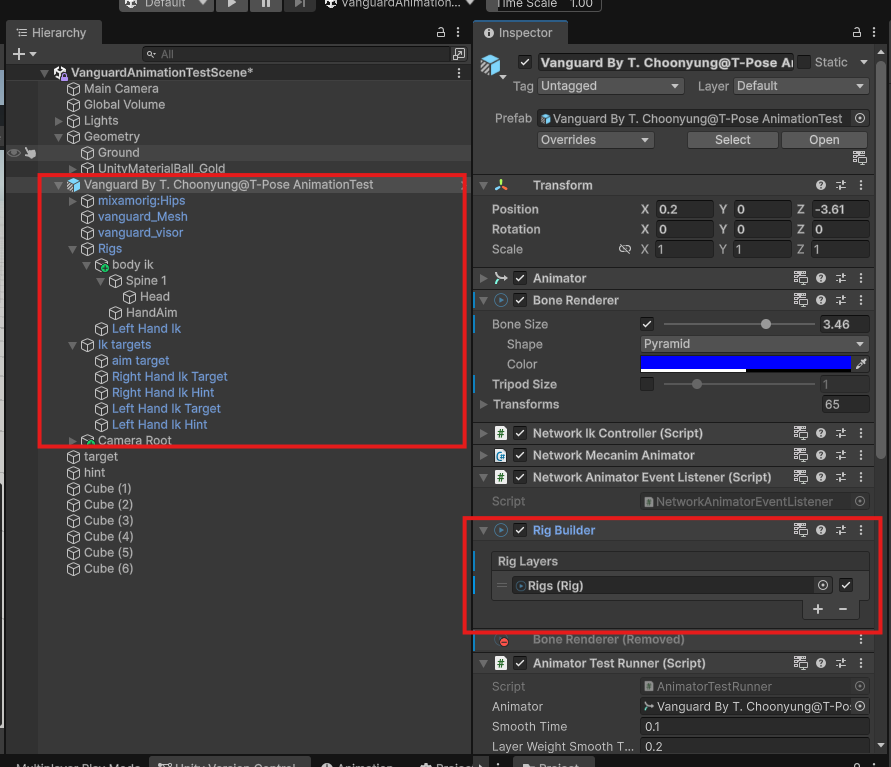This screenshot has height=767, width=891.
Task: Disable the Bone Renderer component checkbox
Action: 520,300
